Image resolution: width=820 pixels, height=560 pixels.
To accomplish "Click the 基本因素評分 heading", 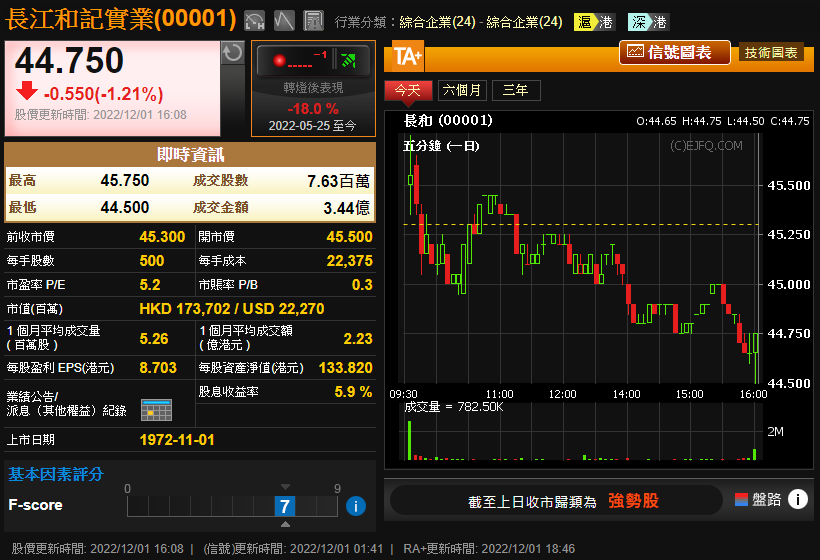I will (56, 474).
